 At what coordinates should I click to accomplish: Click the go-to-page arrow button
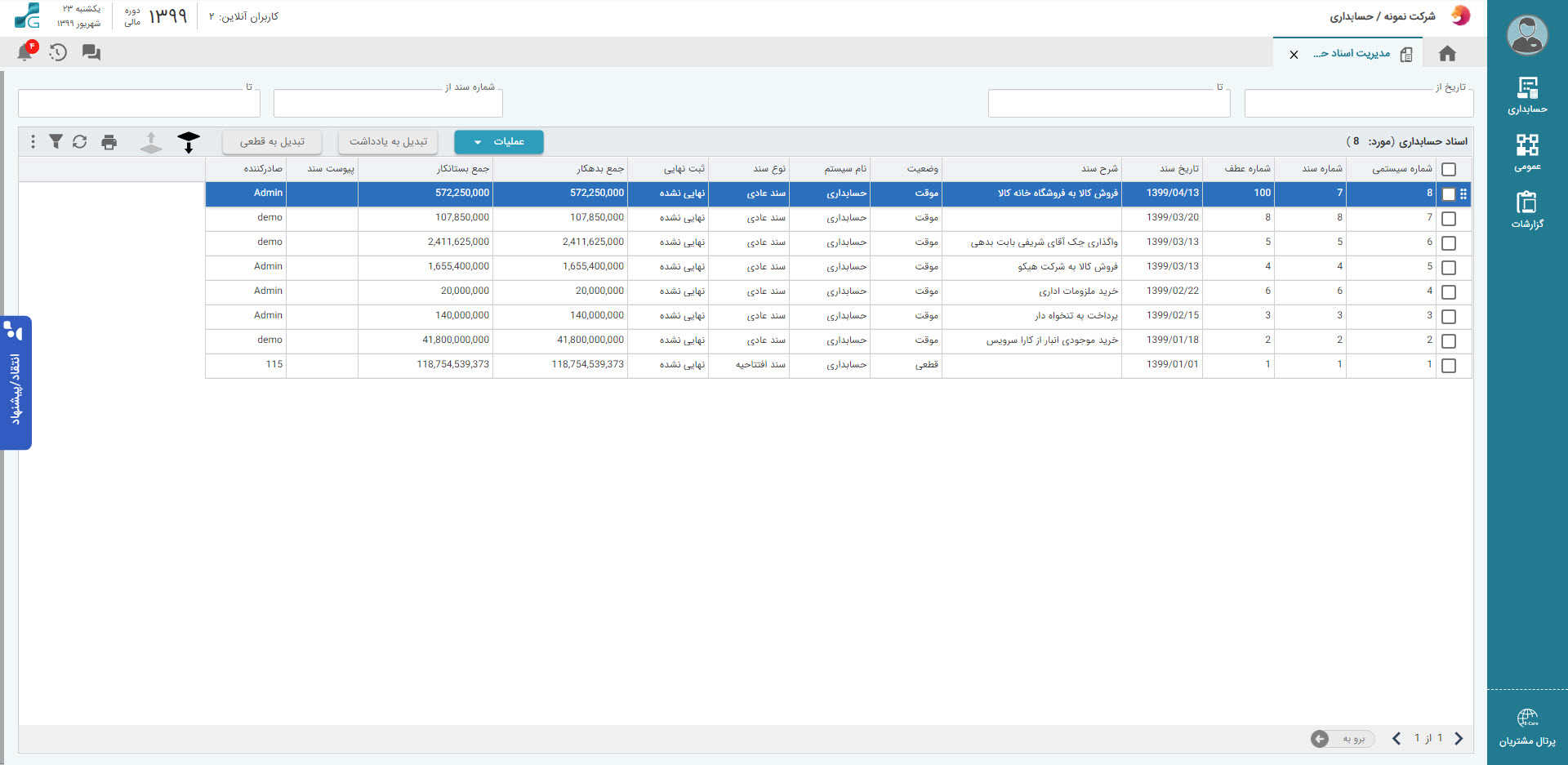tap(1320, 739)
